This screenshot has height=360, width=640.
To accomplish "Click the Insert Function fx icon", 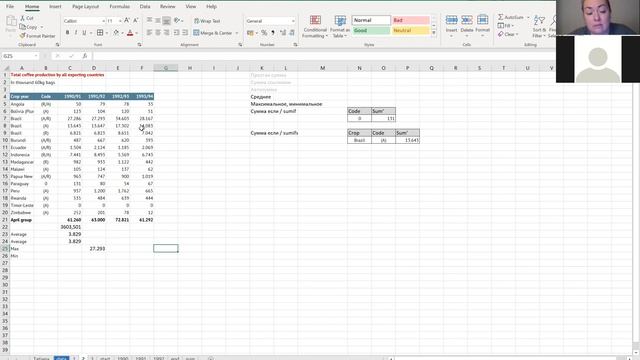I will tap(85, 56).
